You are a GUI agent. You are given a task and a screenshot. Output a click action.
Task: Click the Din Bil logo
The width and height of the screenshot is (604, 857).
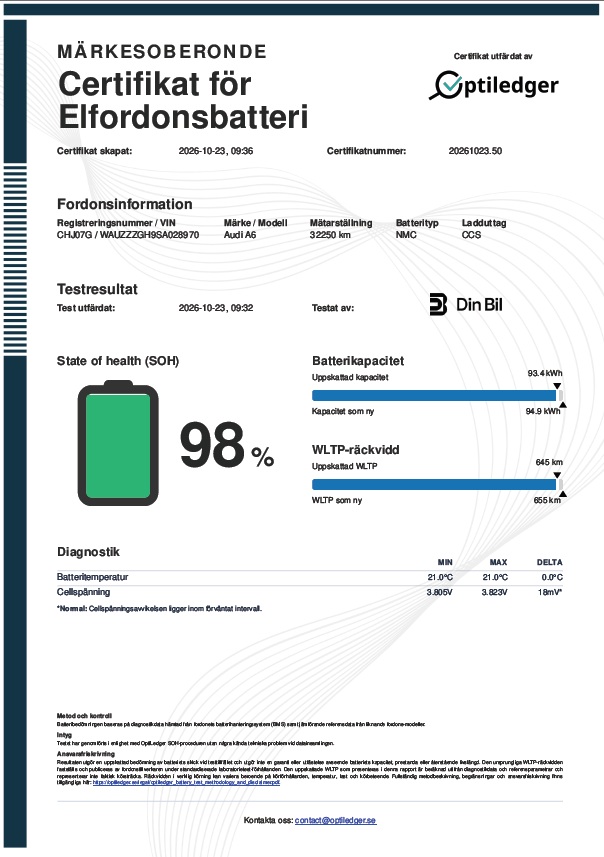[x=466, y=304]
